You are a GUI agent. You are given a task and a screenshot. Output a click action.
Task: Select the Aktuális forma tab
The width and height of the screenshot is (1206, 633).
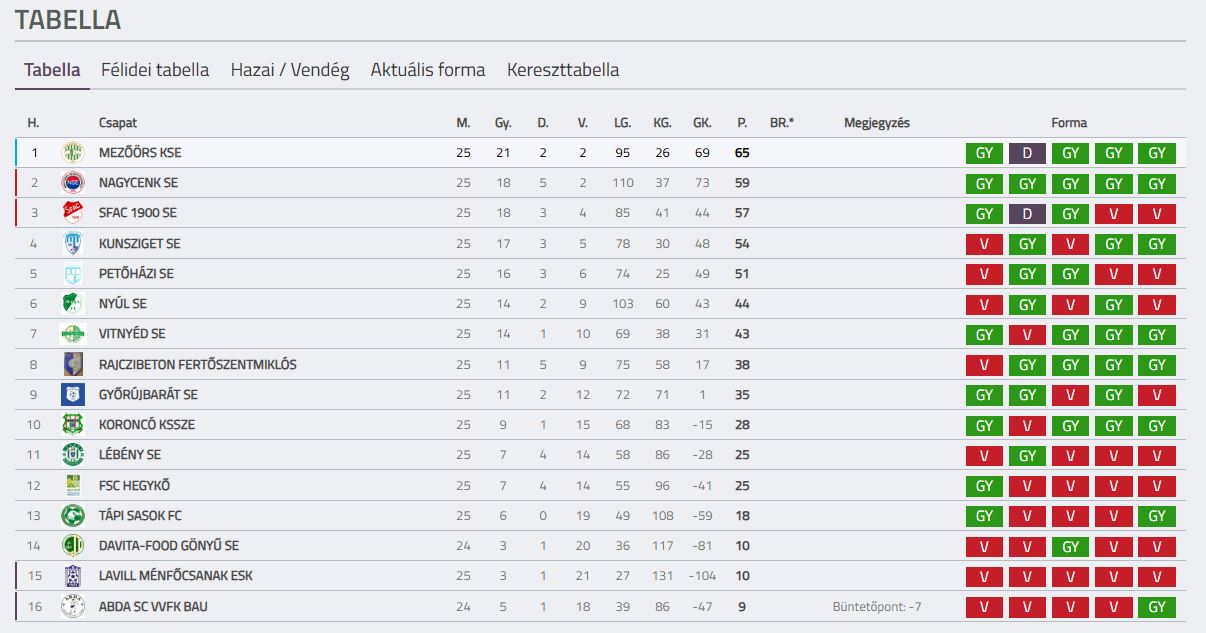[428, 70]
